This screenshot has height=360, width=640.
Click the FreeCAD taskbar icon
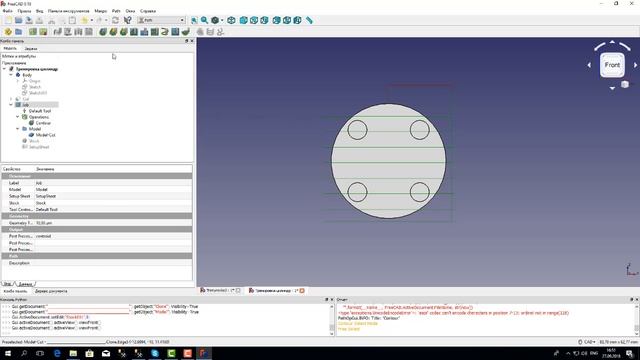coord(204,353)
